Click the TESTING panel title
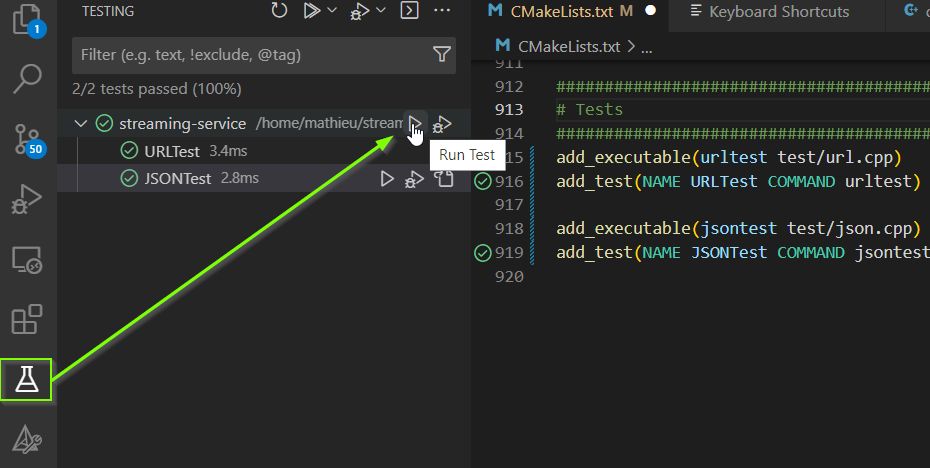Image resolution: width=930 pixels, height=468 pixels. click(x=108, y=11)
